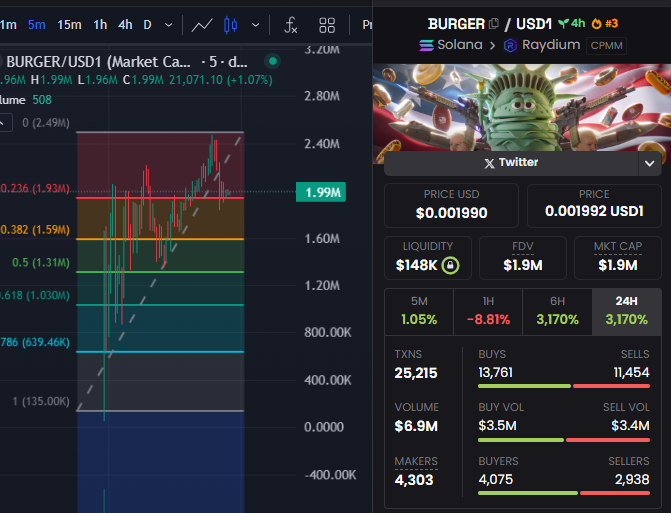This screenshot has height=513, width=671.
Task: Switch chart to 1m timeframe
Action: [x=8, y=25]
